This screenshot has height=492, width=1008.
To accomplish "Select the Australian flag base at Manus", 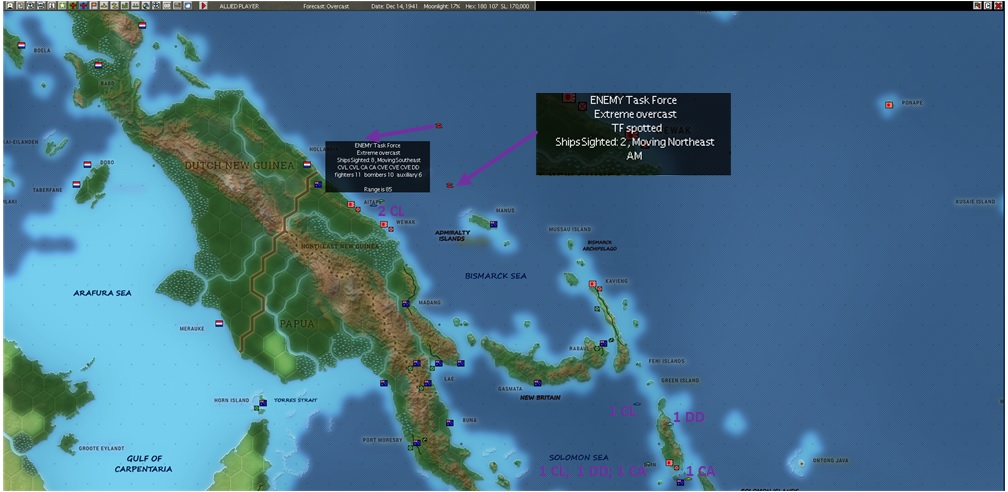I will (494, 224).
